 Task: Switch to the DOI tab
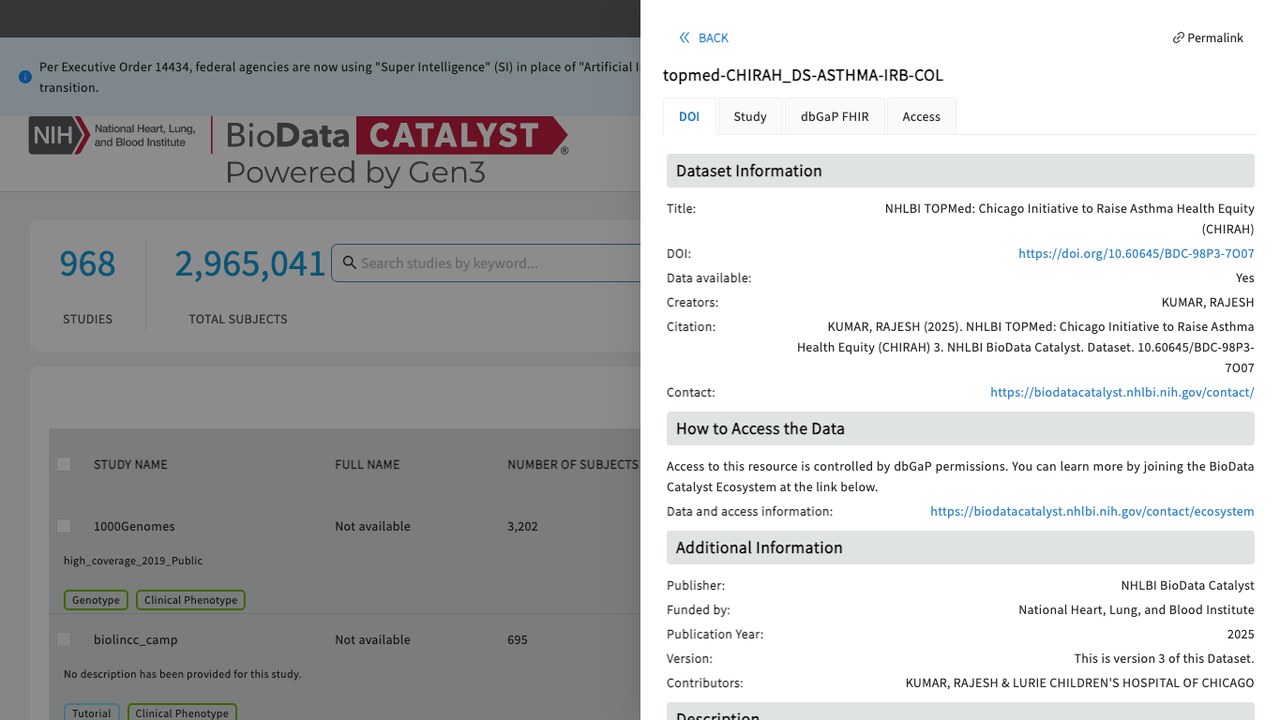pos(689,116)
